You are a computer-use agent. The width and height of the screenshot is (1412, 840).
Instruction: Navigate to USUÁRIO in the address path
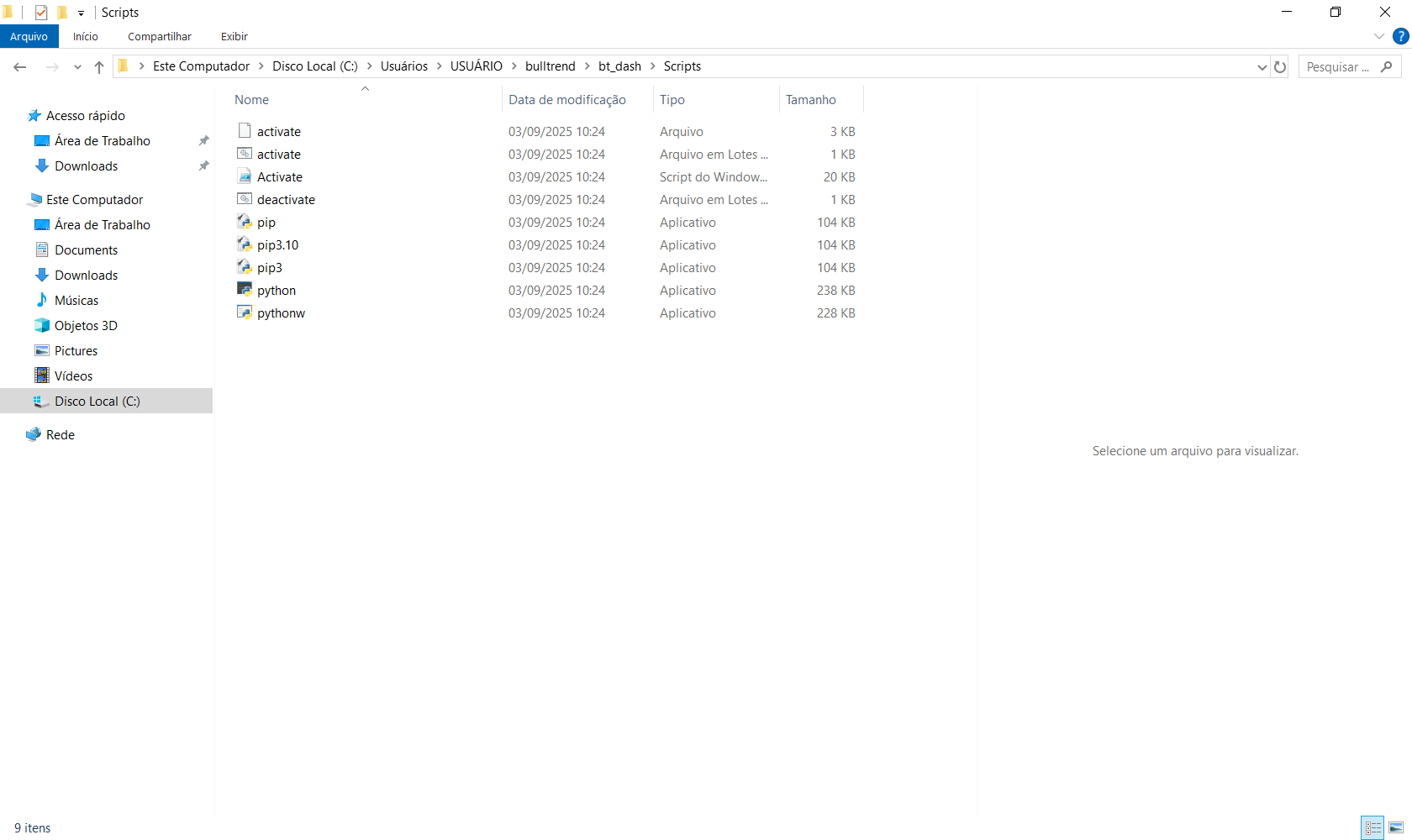pyautogui.click(x=477, y=66)
